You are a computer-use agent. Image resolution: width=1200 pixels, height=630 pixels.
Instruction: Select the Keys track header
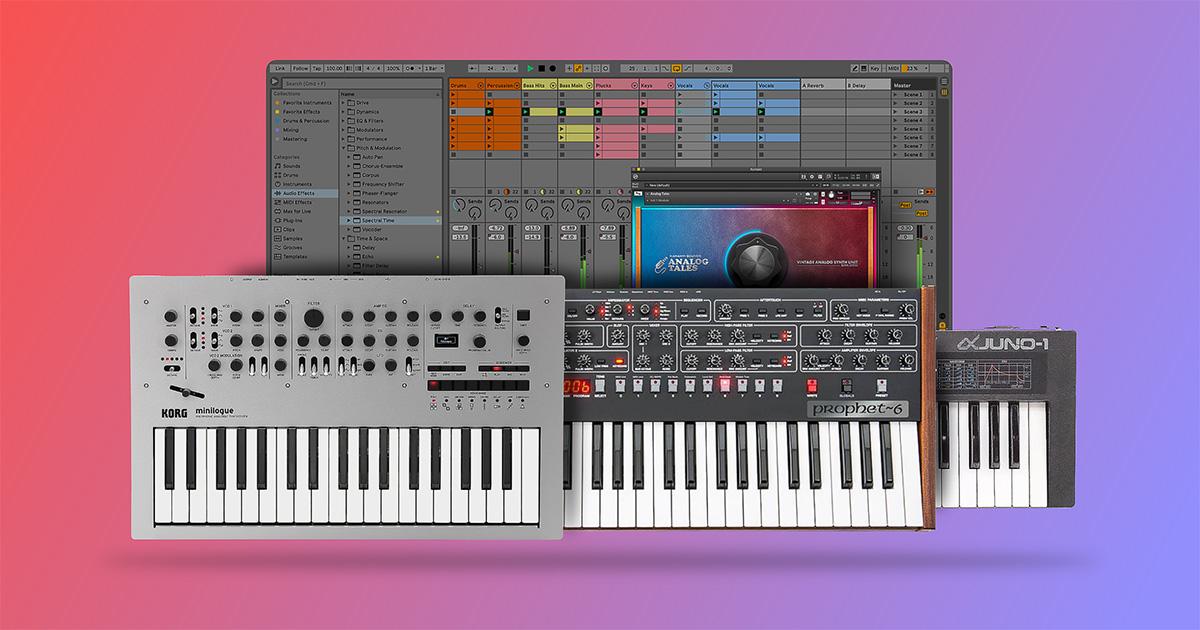(x=657, y=85)
